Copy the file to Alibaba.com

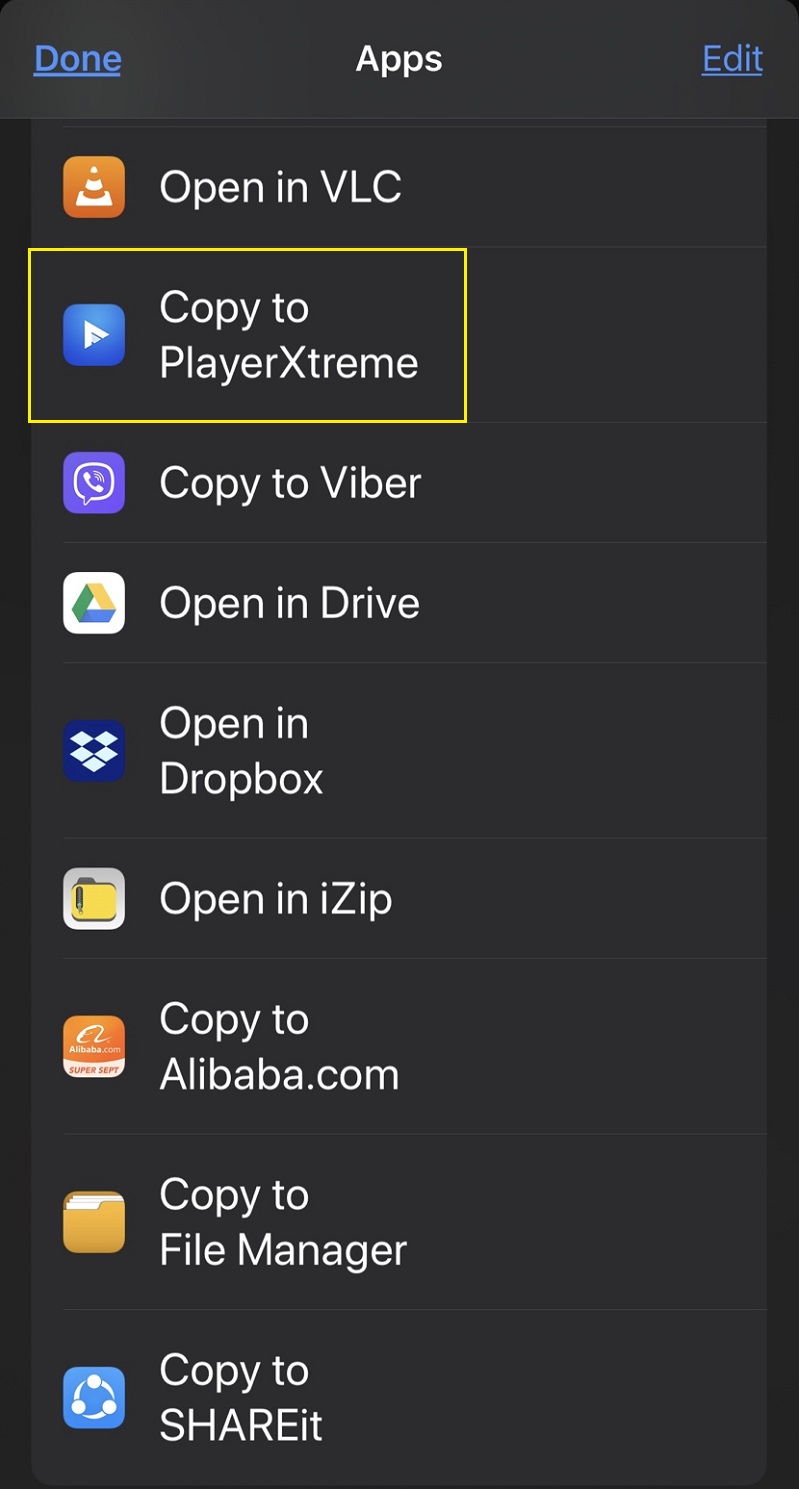coord(278,1046)
